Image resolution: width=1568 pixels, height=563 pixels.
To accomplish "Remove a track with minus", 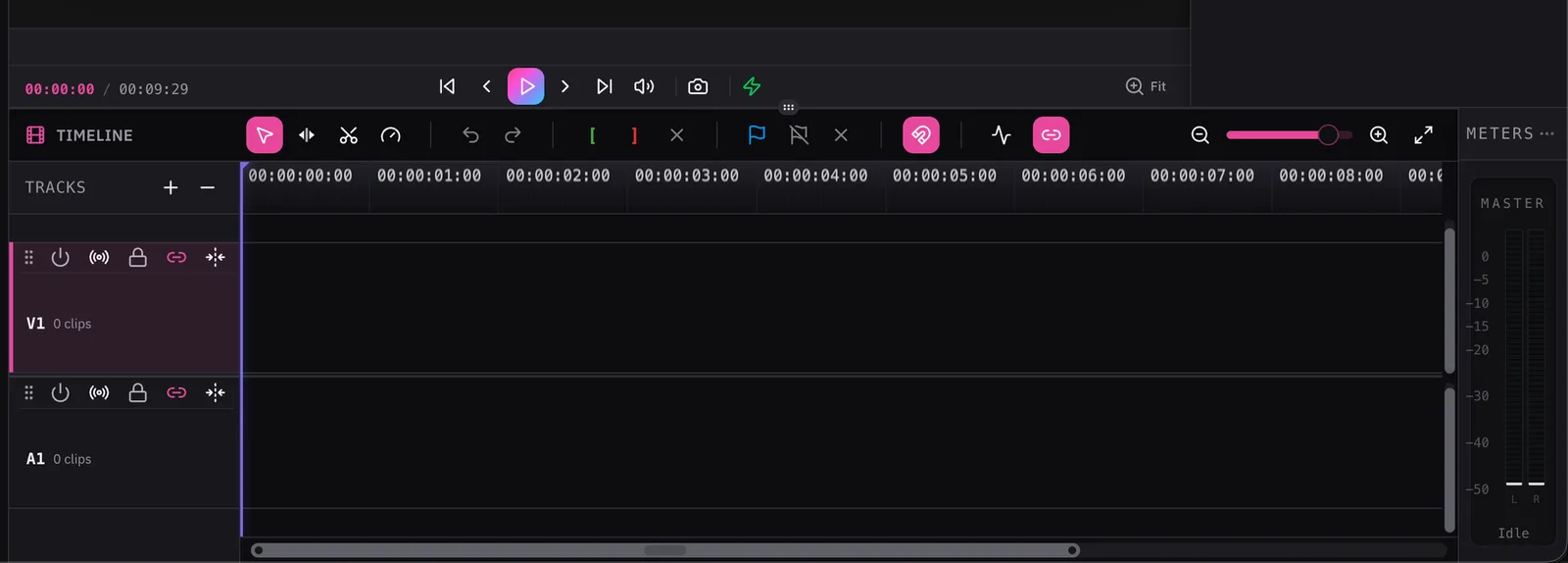I will (208, 187).
